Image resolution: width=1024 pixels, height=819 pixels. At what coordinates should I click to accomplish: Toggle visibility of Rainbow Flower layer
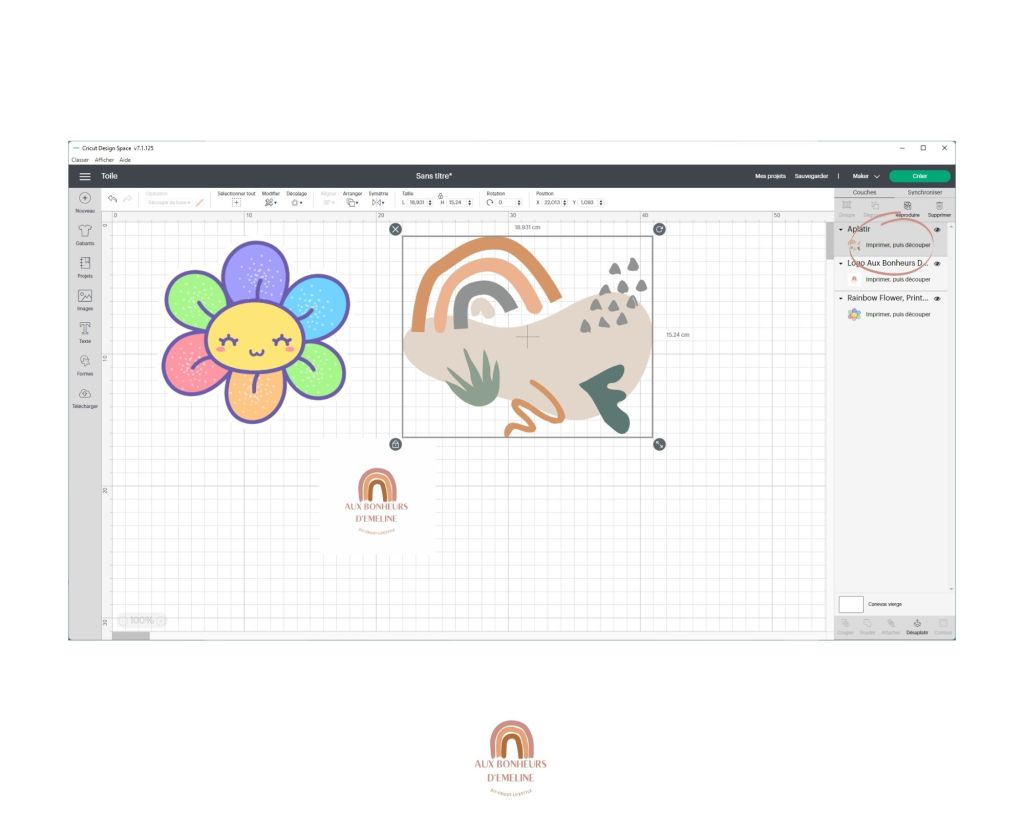coord(937,298)
